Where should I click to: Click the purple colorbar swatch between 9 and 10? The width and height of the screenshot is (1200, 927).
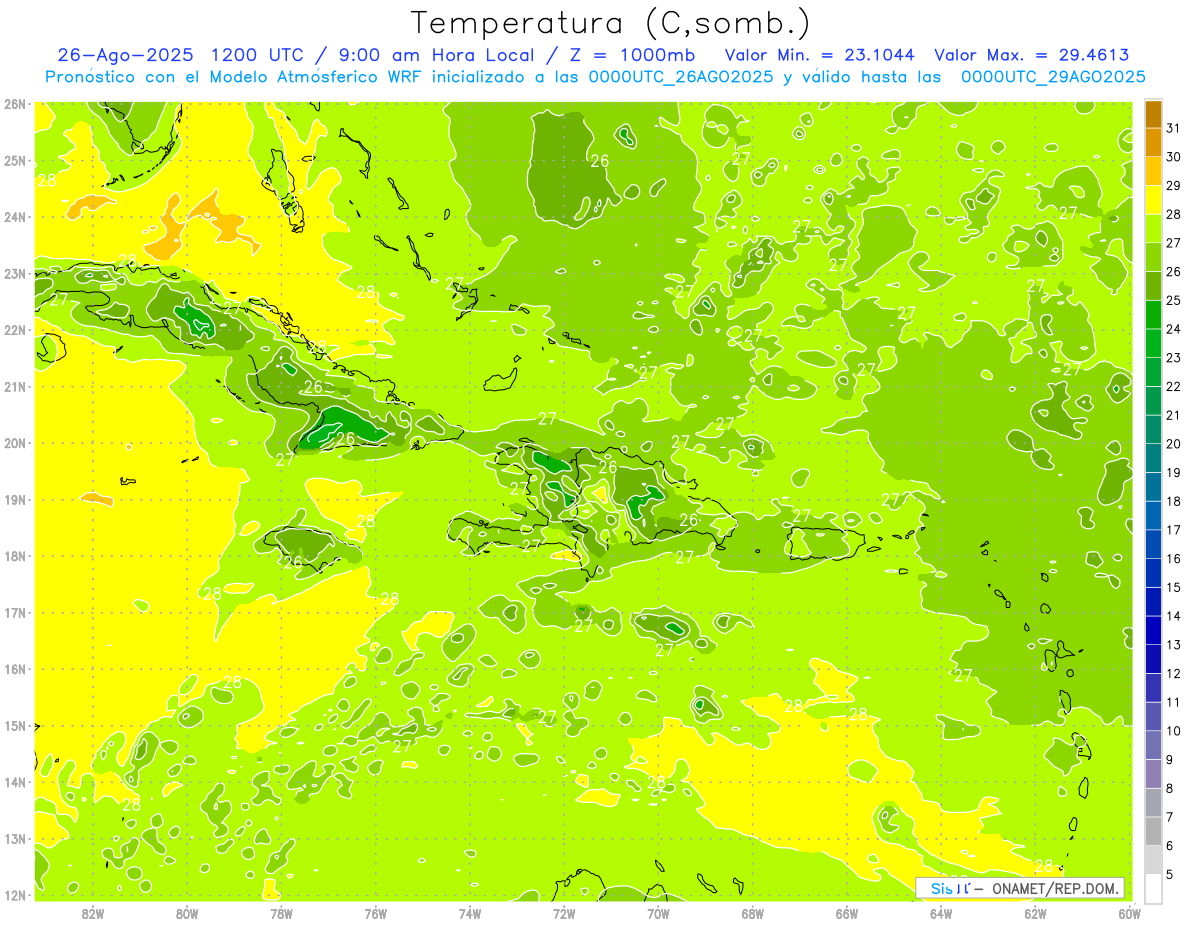click(x=1153, y=745)
